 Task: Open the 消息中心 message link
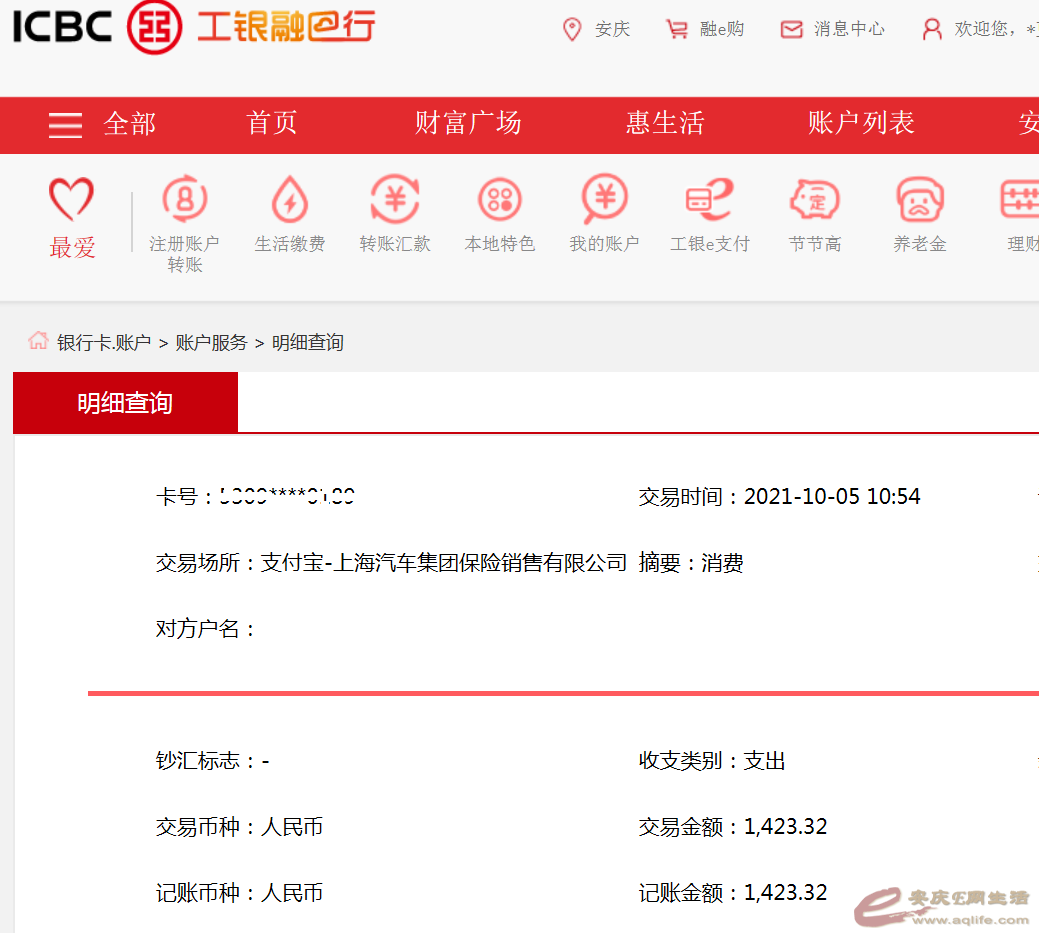833,29
